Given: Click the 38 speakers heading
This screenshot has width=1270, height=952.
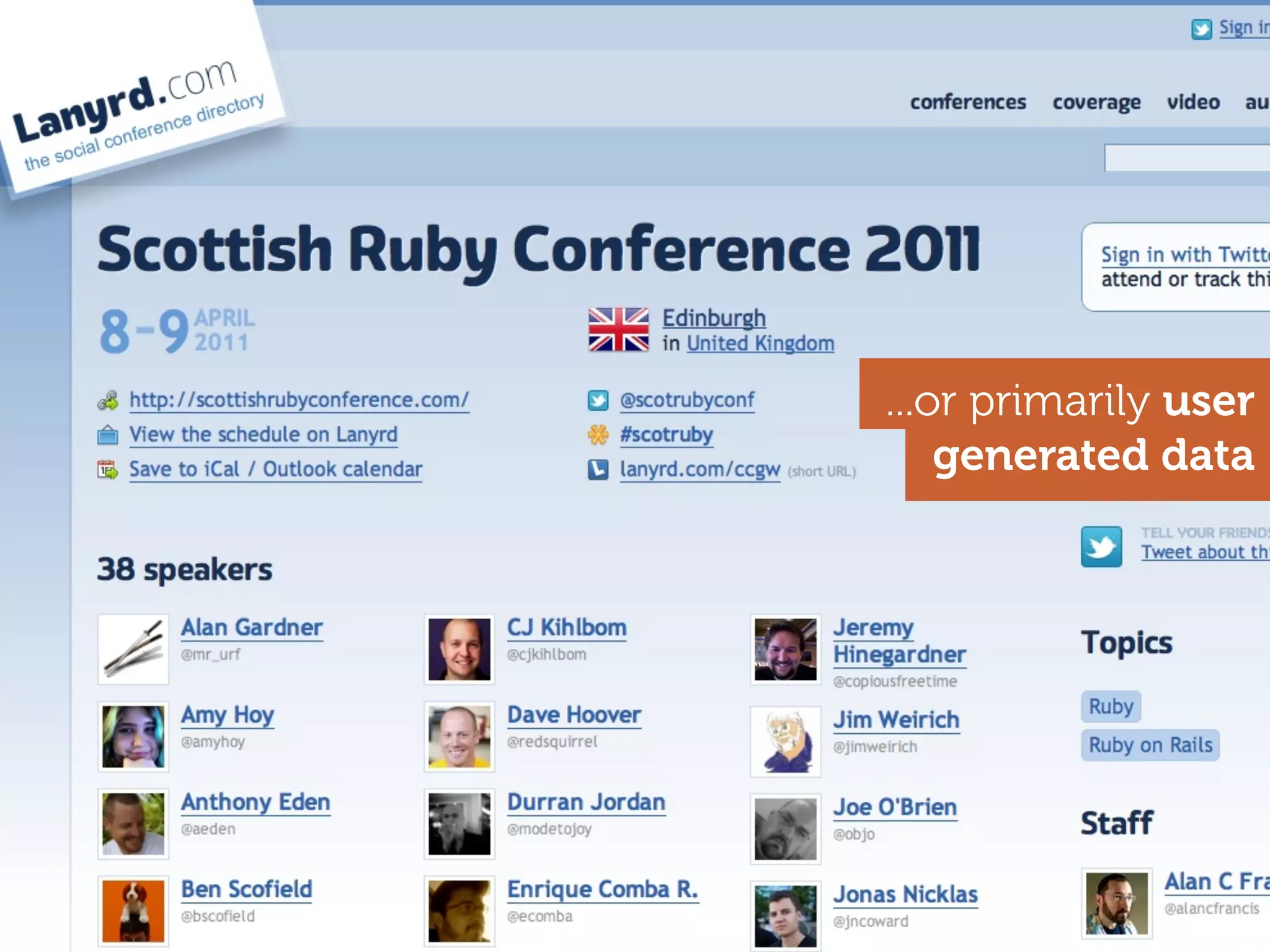Looking at the screenshot, I should click(185, 570).
